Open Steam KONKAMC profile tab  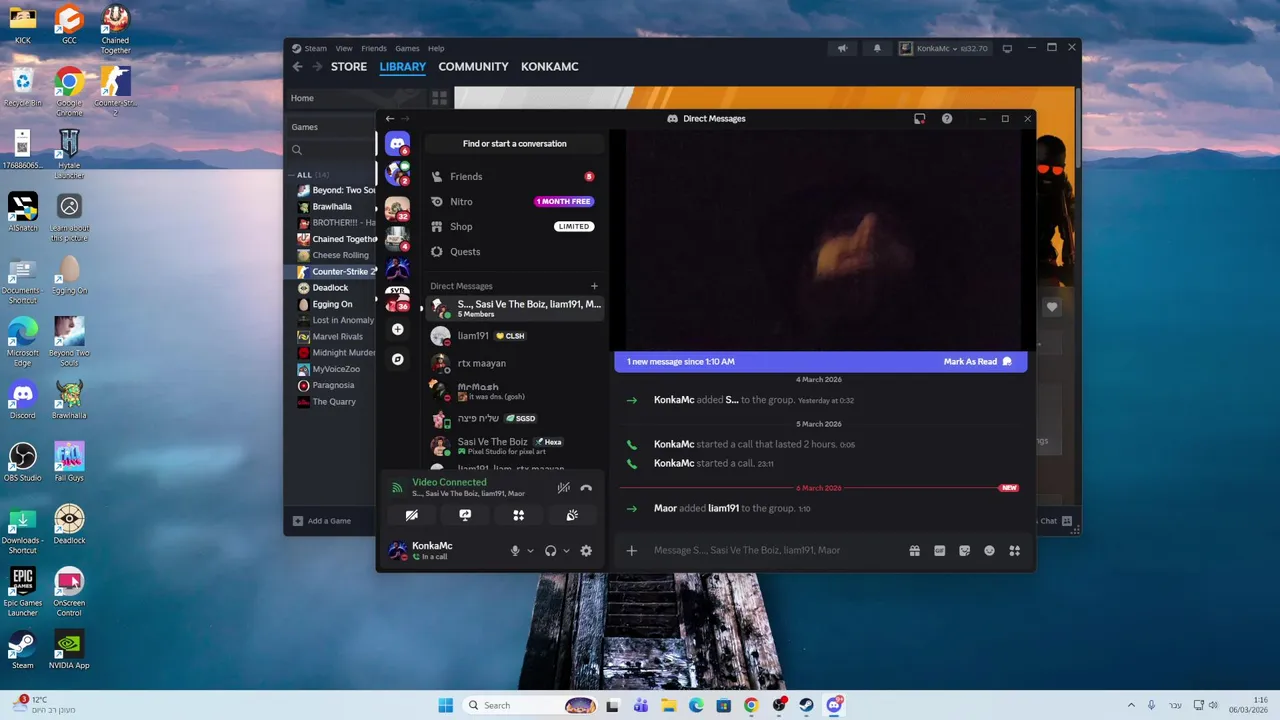pyautogui.click(x=549, y=67)
